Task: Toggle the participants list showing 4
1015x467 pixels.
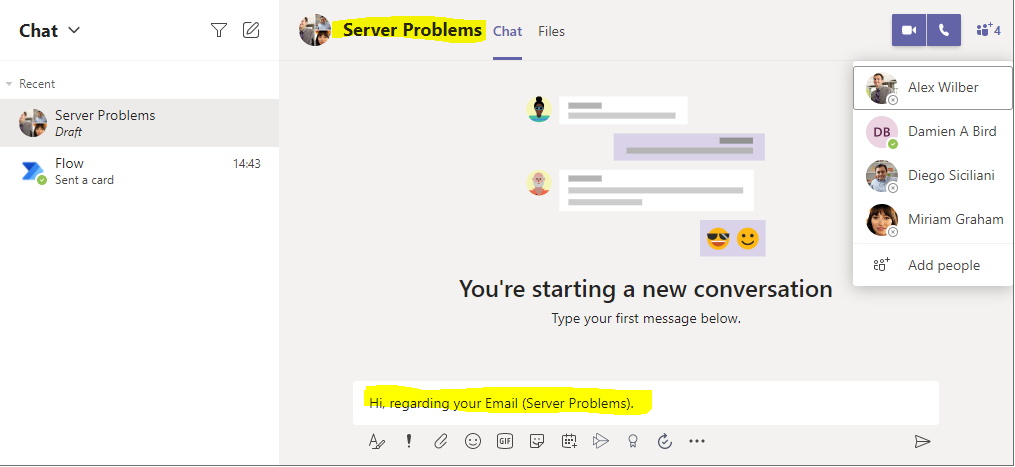Action: point(987,30)
